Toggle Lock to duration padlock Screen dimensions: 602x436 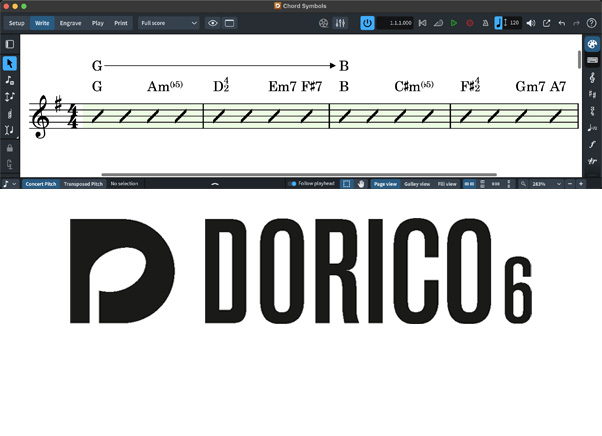10,148
